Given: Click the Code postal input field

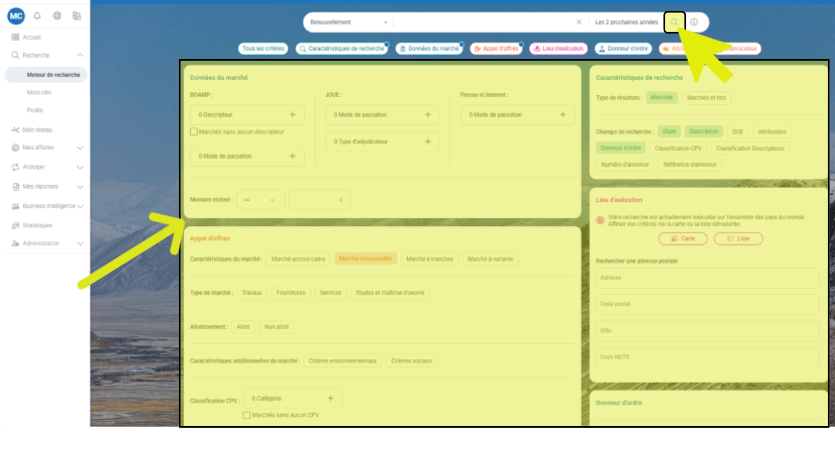Looking at the screenshot, I should [x=705, y=304].
